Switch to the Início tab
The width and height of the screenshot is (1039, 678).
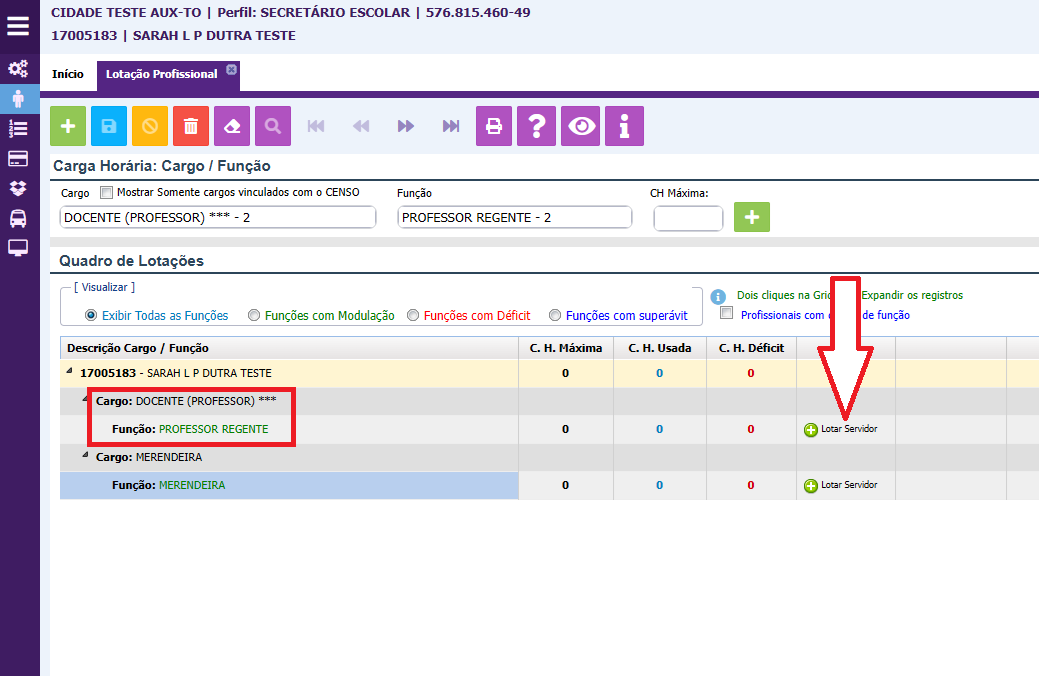point(68,74)
